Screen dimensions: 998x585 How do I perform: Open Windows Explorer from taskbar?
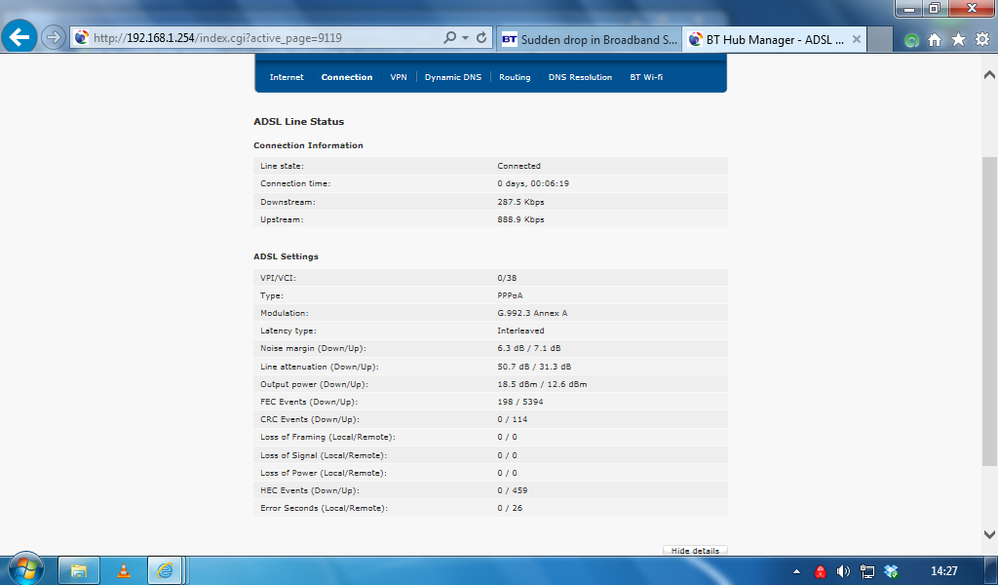pos(78,570)
